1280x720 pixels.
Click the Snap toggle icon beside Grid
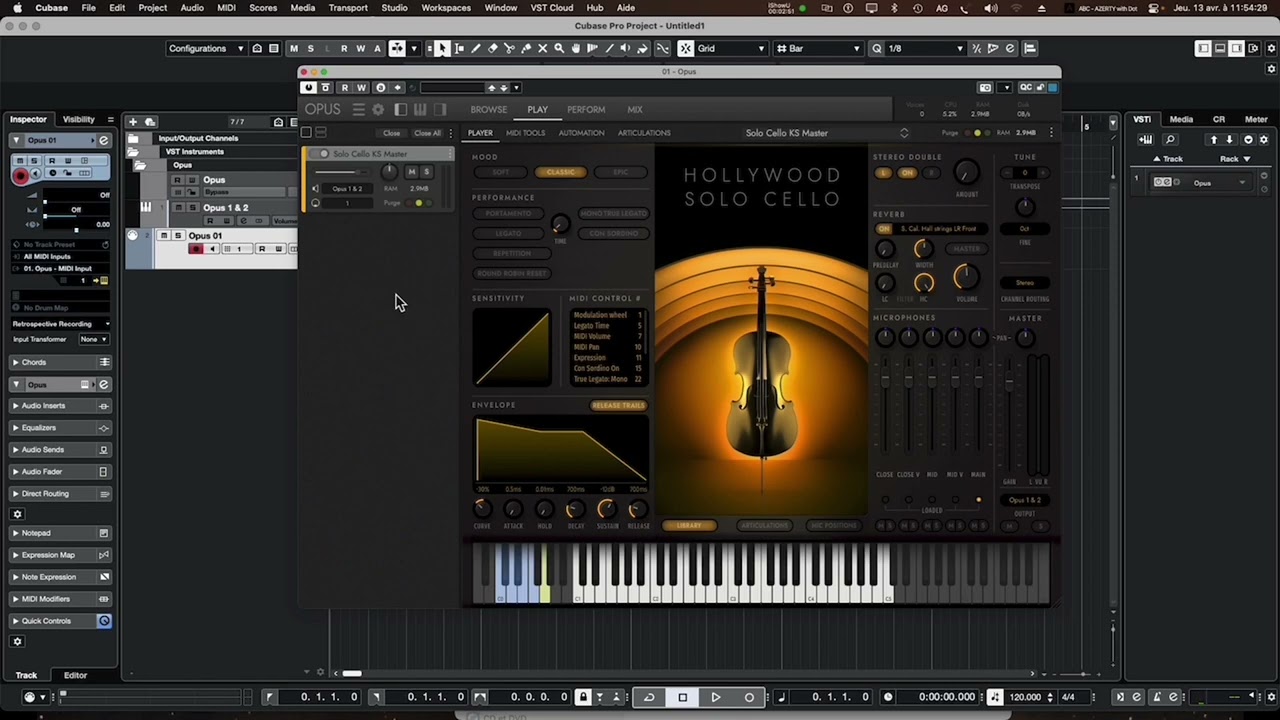coord(686,48)
